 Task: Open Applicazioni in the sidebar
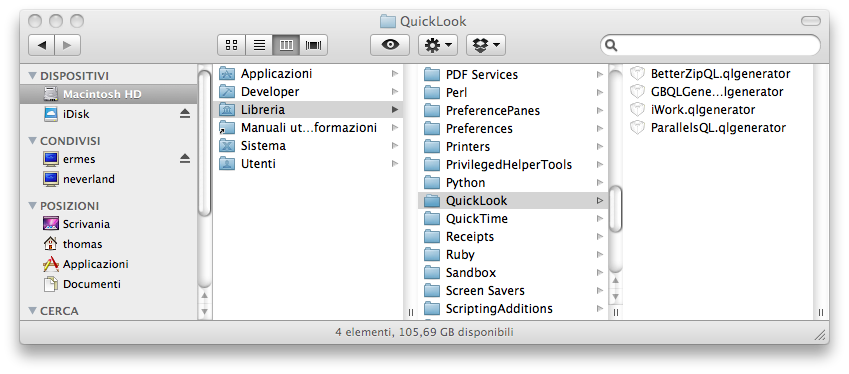tap(109, 264)
